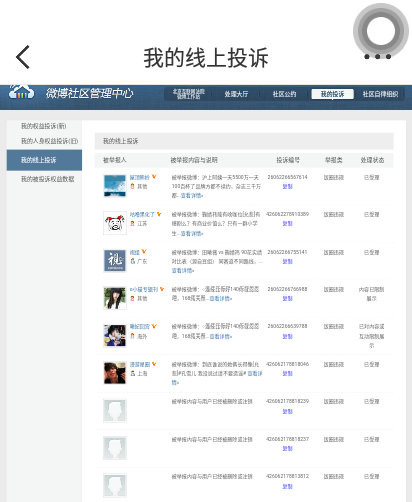This screenshot has height=502, width=412.
Task: Click the username of the 江苏 user
Action: click(x=142, y=214)
